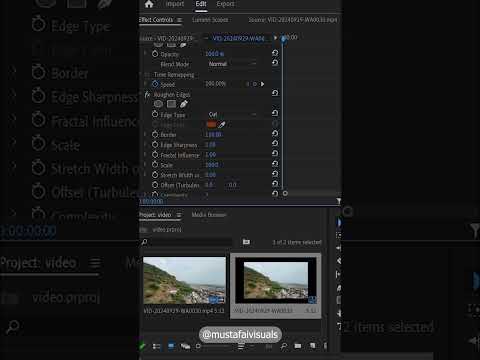Expand the Opacity property arrow
Screen dimensions: 480x360
tap(145, 54)
